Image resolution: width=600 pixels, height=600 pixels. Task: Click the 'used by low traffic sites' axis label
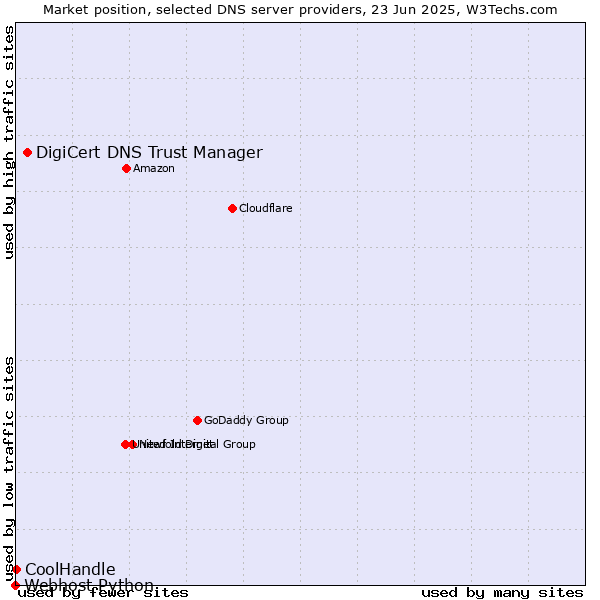(9, 469)
